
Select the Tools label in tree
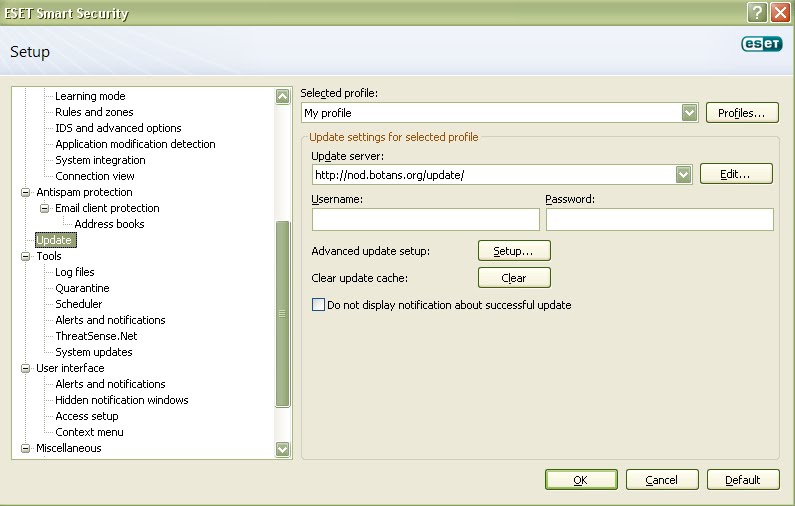click(49, 256)
